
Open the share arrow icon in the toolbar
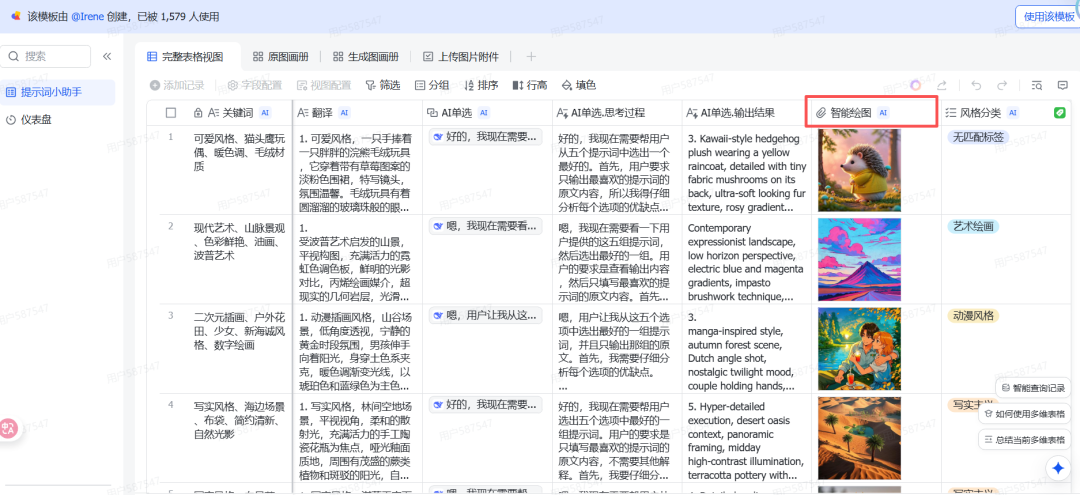(942, 85)
